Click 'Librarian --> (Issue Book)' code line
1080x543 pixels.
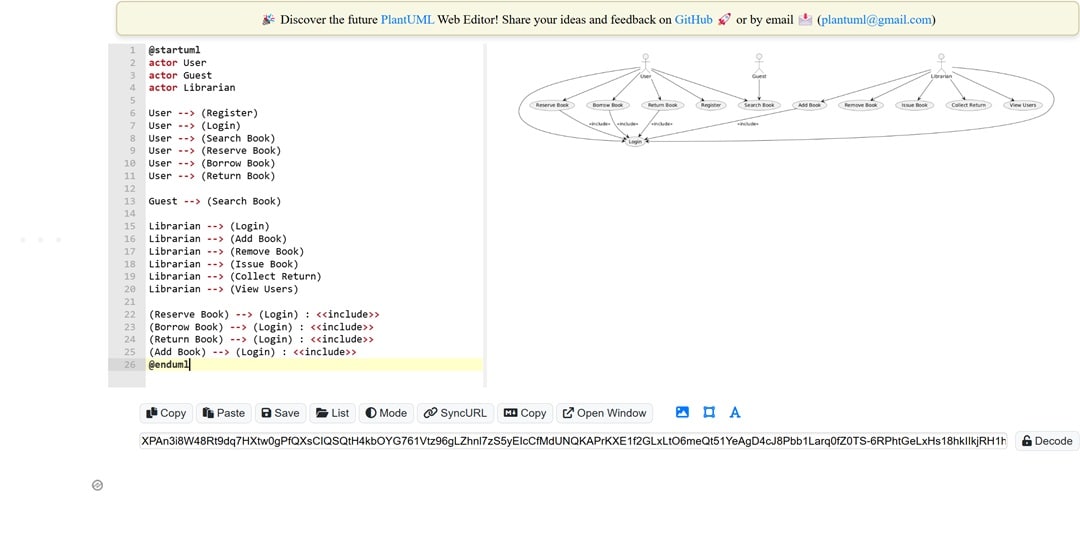pyautogui.click(x=223, y=264)
